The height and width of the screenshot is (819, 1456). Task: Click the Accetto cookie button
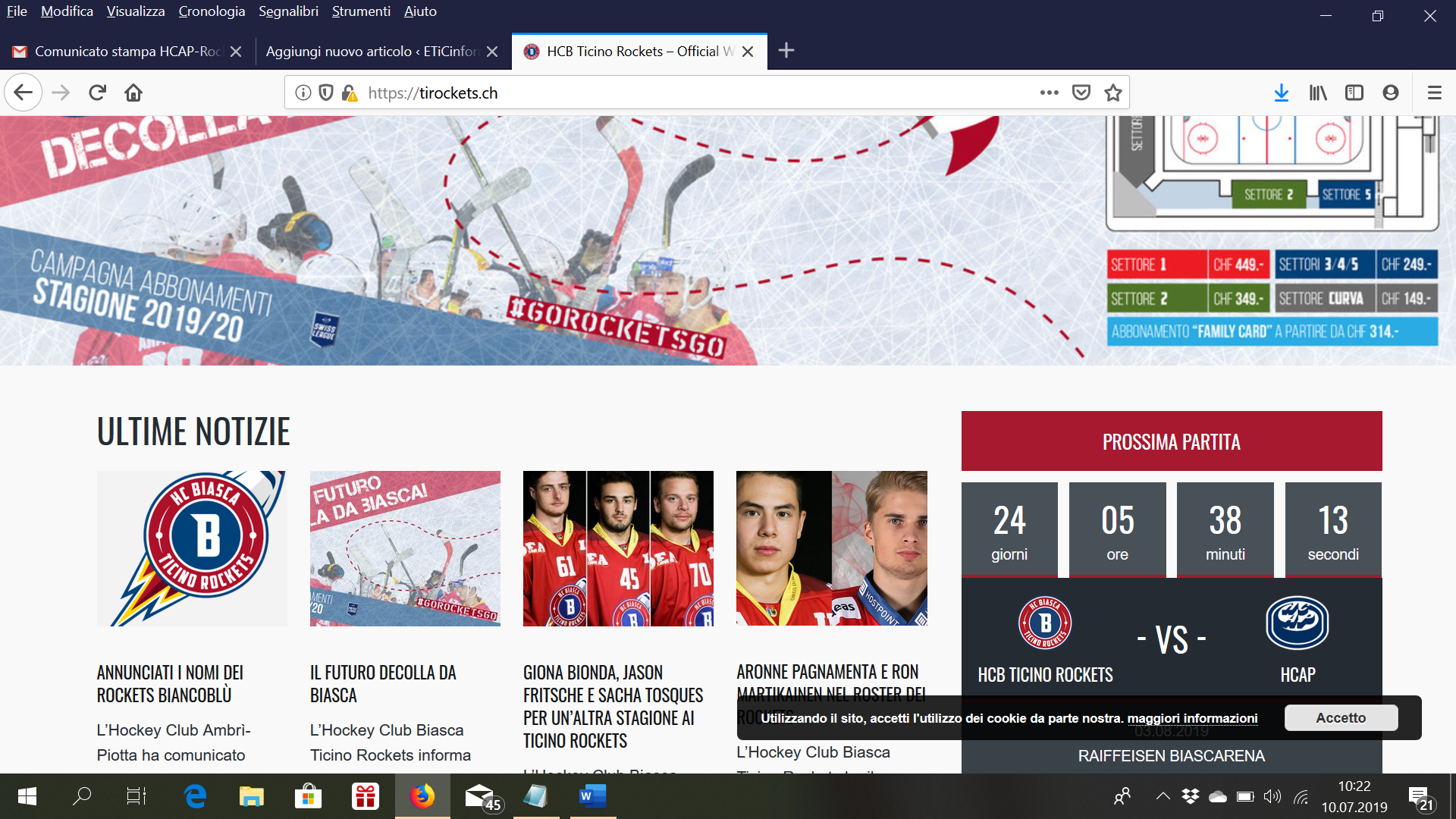[1341, 717]
